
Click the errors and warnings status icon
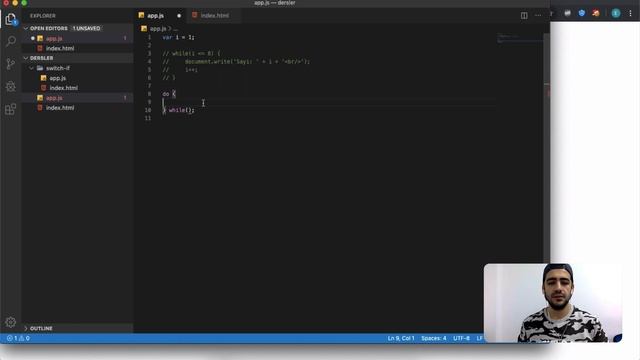click(x=18, y=338)
